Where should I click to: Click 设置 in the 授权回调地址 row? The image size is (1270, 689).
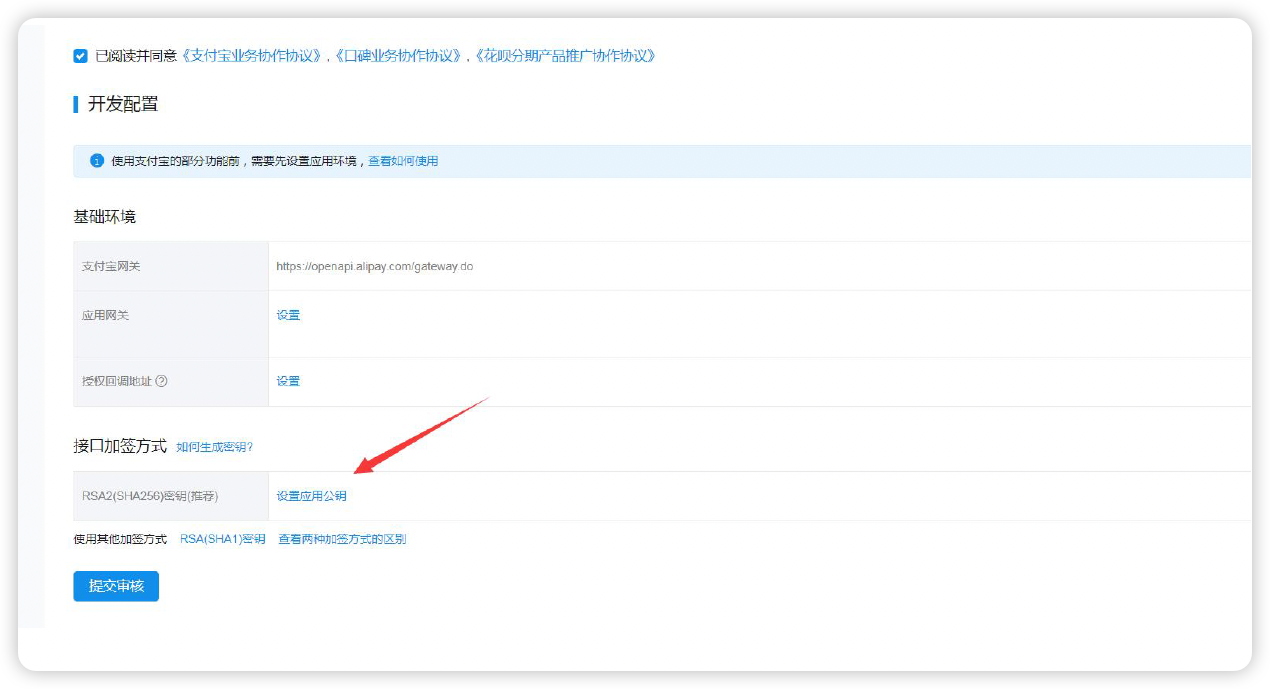tap(288, 381)
